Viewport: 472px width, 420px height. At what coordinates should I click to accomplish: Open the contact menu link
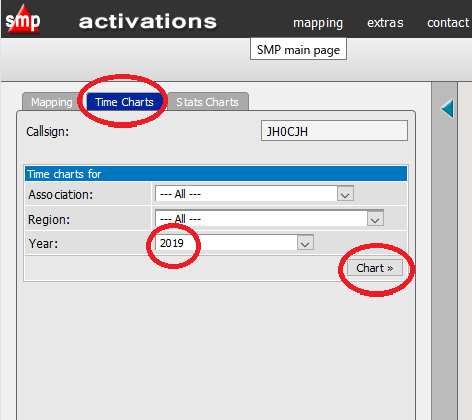click(448, 23)
